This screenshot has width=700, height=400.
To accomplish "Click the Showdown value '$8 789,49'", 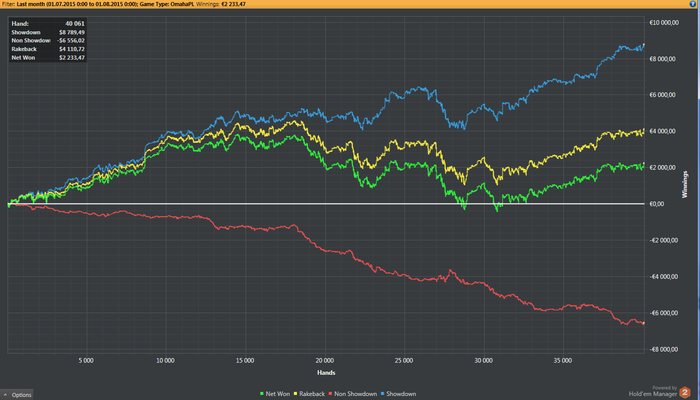I will coord(71,32).
